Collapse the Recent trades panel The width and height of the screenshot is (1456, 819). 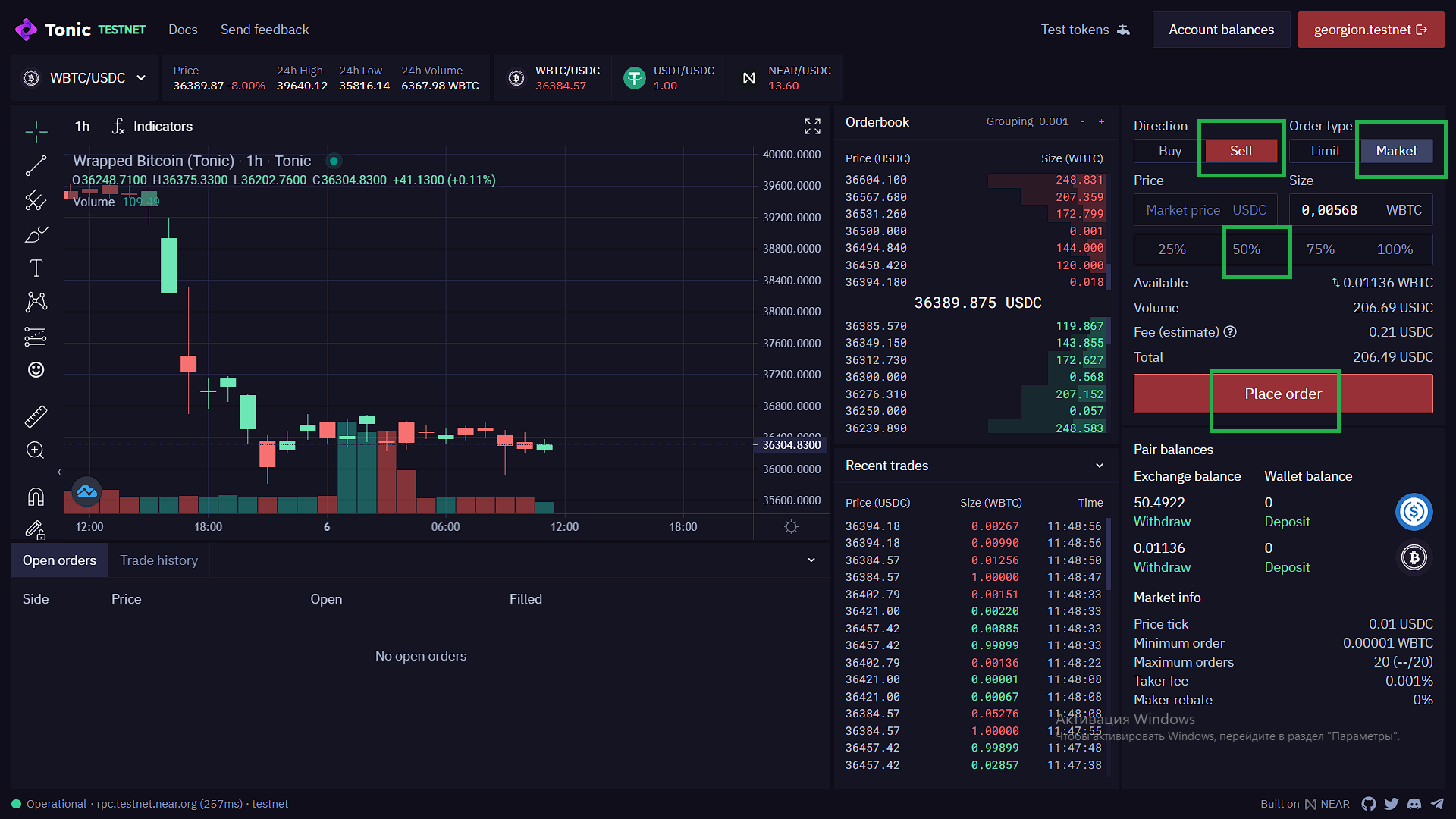click(x=1100, y=466)
